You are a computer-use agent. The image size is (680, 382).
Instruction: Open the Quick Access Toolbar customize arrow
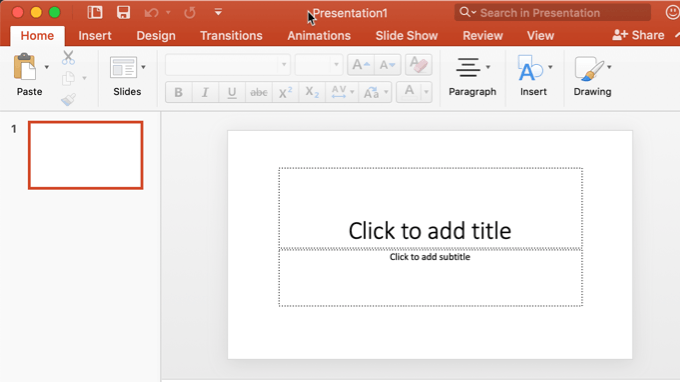[x=218, y=12]
